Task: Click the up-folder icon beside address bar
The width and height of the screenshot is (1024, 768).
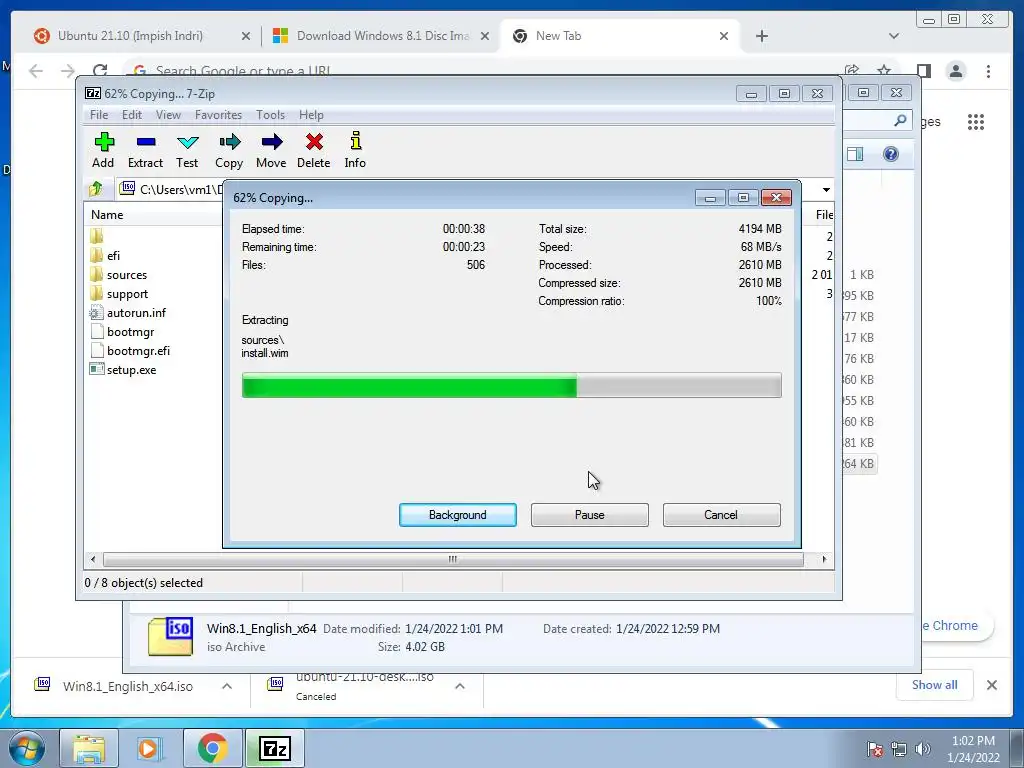Action: pos(96,189)
